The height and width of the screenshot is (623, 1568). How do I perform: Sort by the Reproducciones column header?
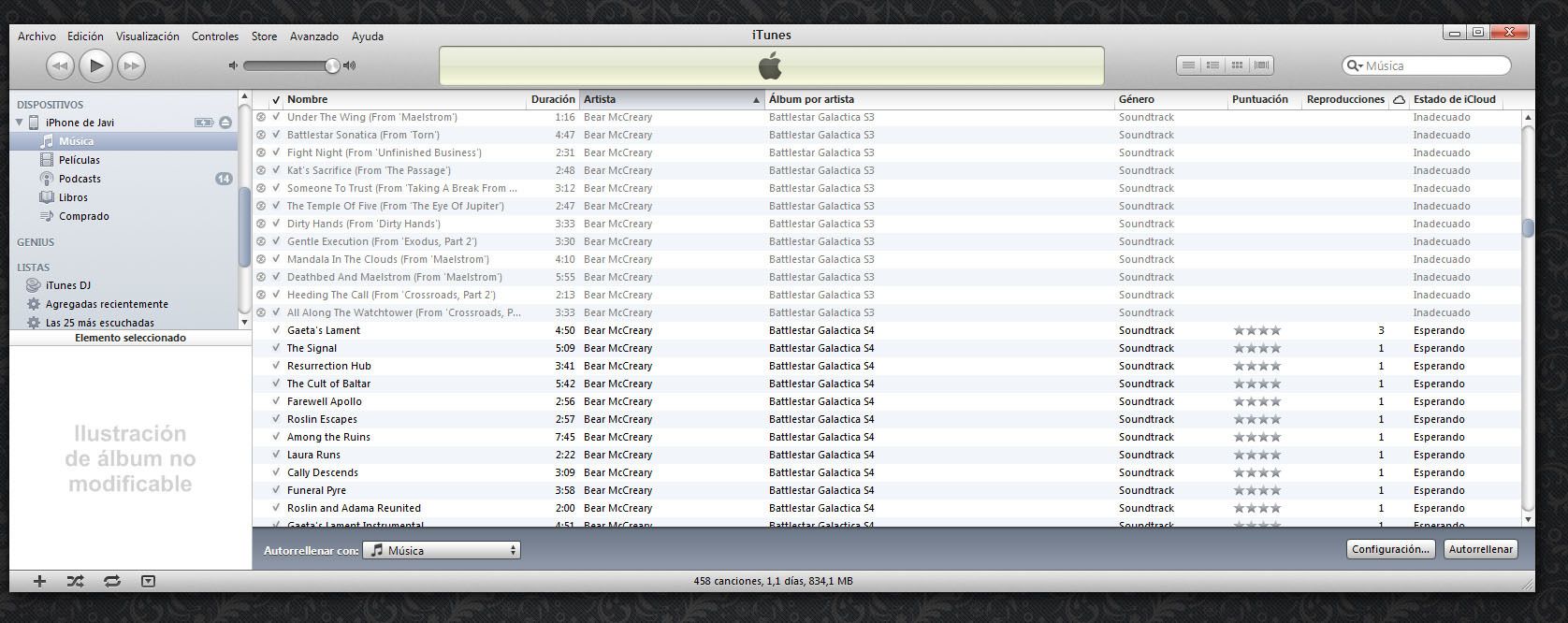1345,99
